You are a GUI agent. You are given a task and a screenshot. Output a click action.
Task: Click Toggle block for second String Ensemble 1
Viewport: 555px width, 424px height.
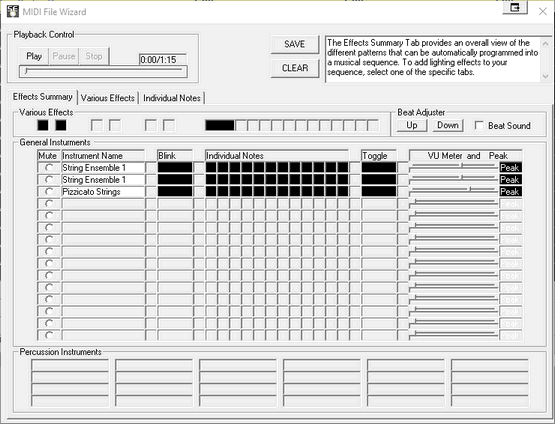click(379, 180)
